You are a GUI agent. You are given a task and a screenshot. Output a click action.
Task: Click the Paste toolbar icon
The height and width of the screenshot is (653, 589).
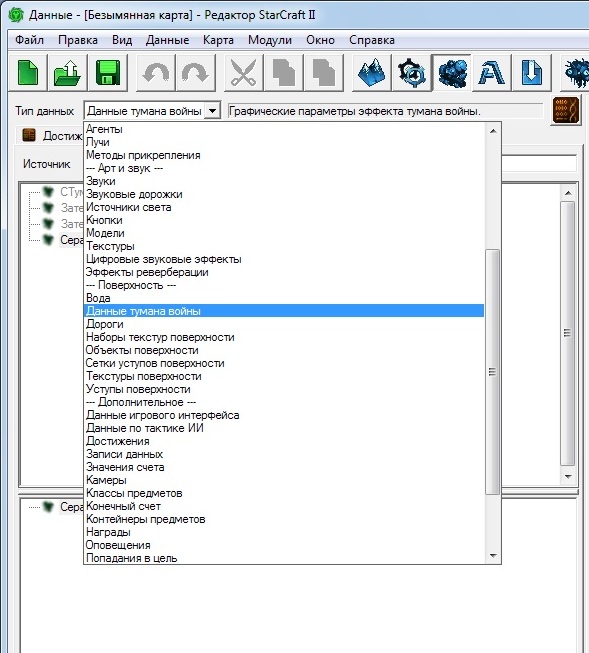(324, 72)
